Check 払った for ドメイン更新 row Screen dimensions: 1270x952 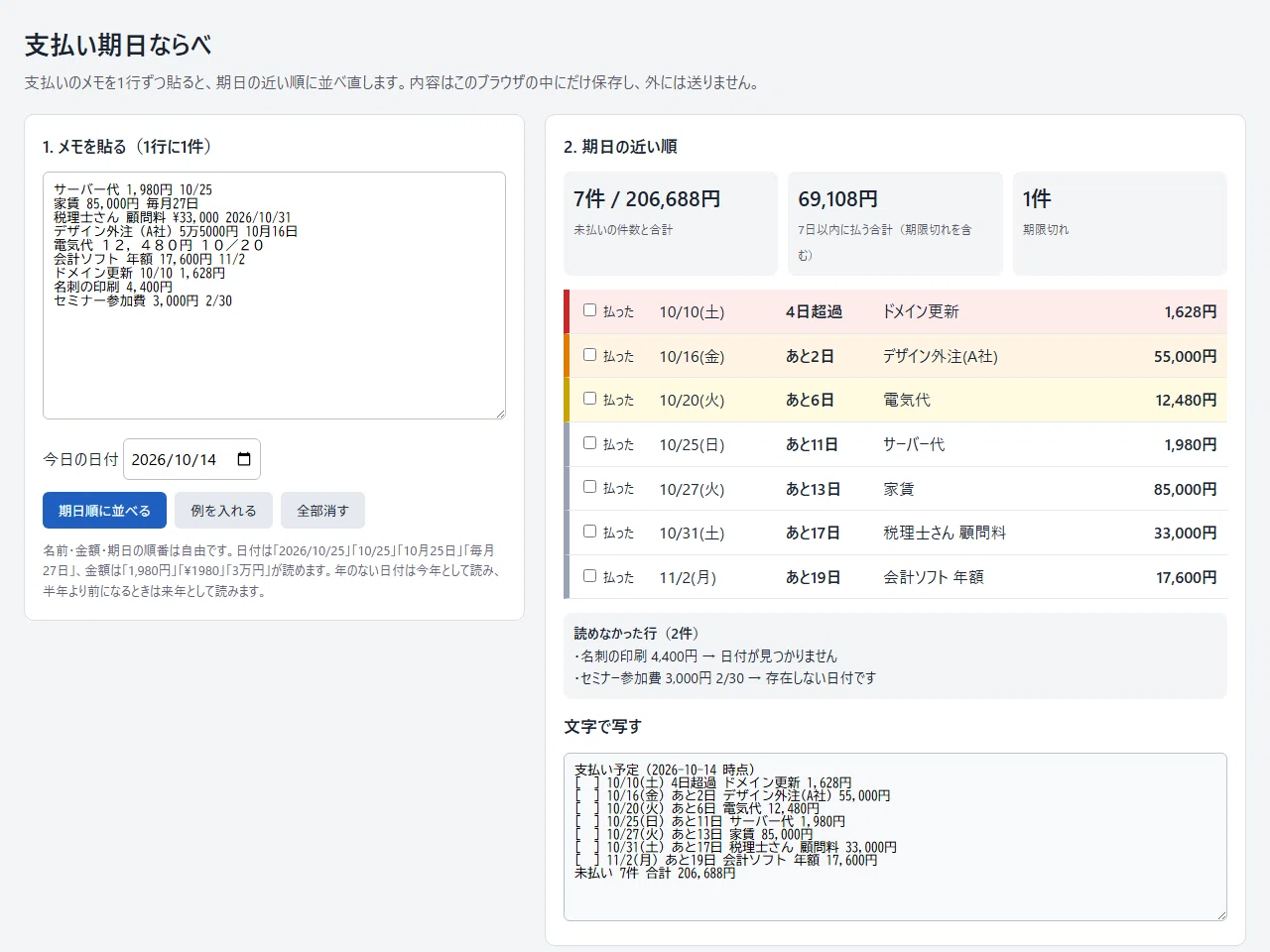pos(589,310)
